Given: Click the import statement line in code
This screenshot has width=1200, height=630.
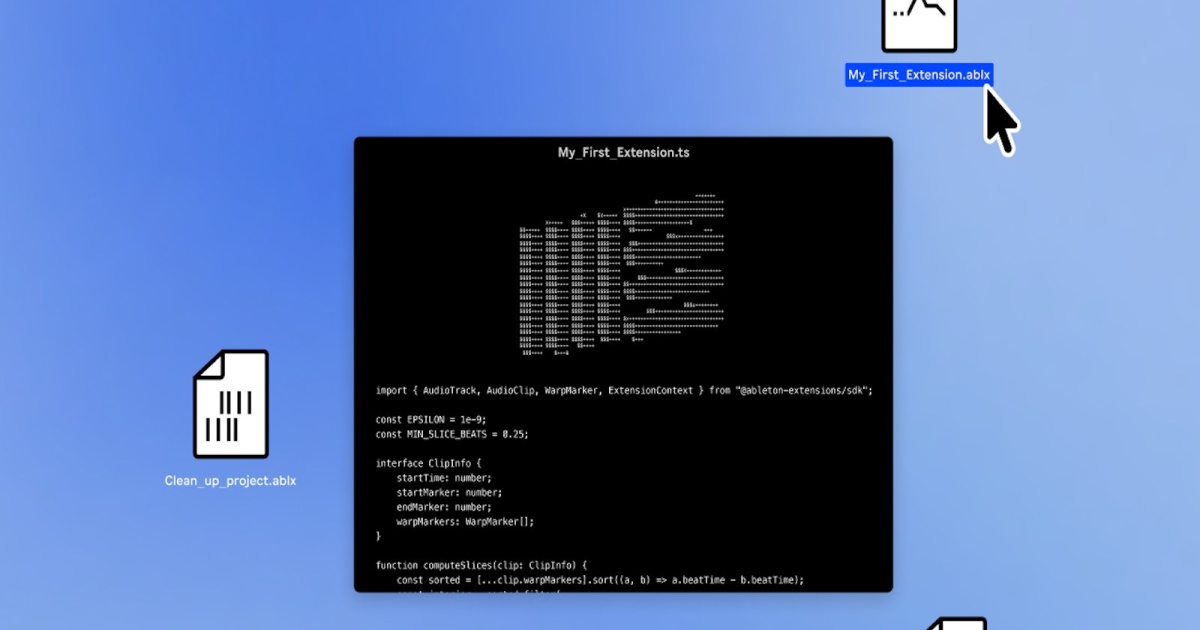Looking at the screenshot, I should coord(624,391).
